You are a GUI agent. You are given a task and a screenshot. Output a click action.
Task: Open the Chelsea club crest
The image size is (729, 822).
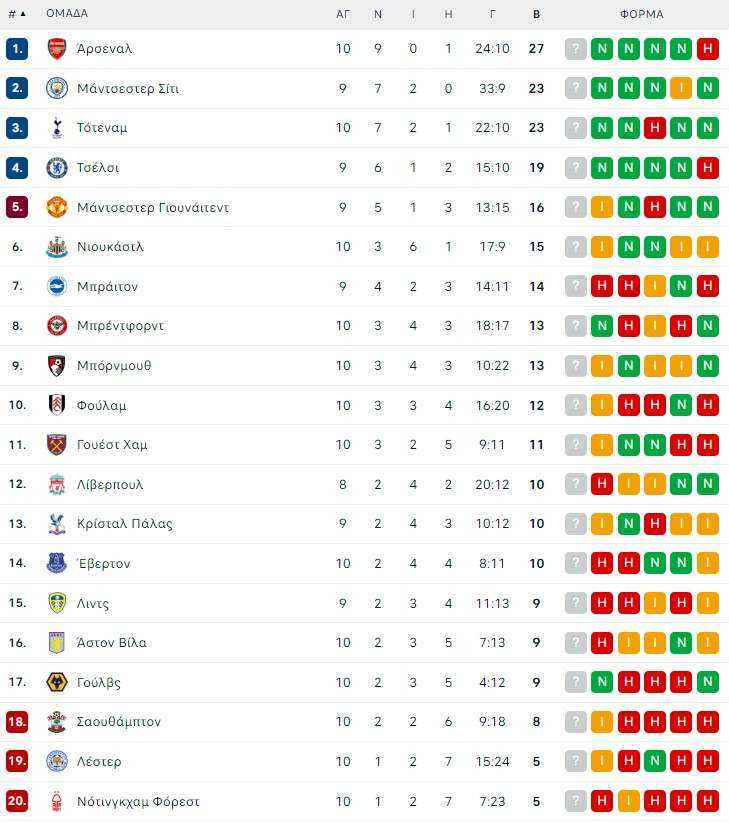tap(57, 168)
